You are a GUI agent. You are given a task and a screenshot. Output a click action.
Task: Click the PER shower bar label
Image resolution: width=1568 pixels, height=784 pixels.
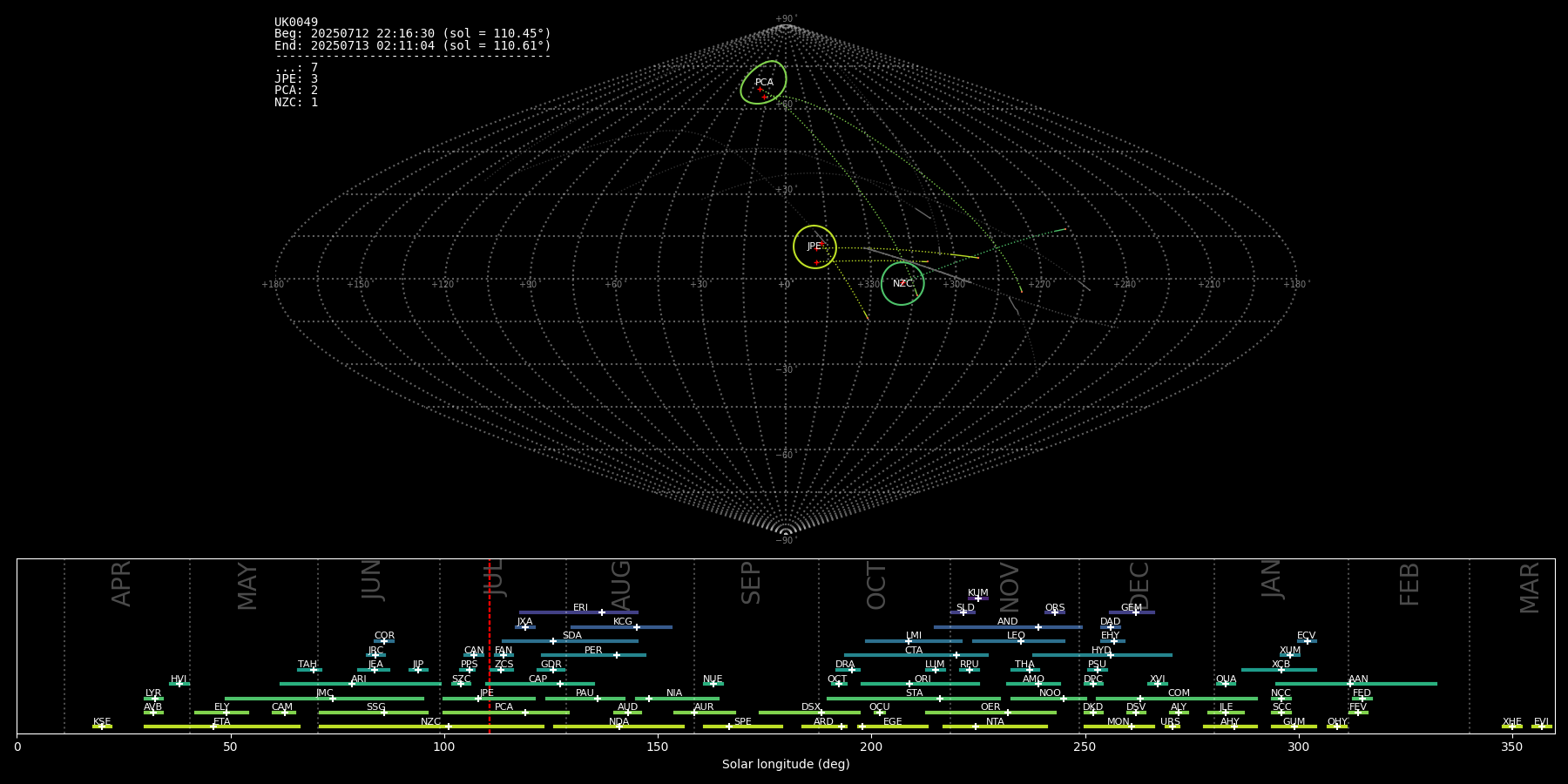point(593,650)
